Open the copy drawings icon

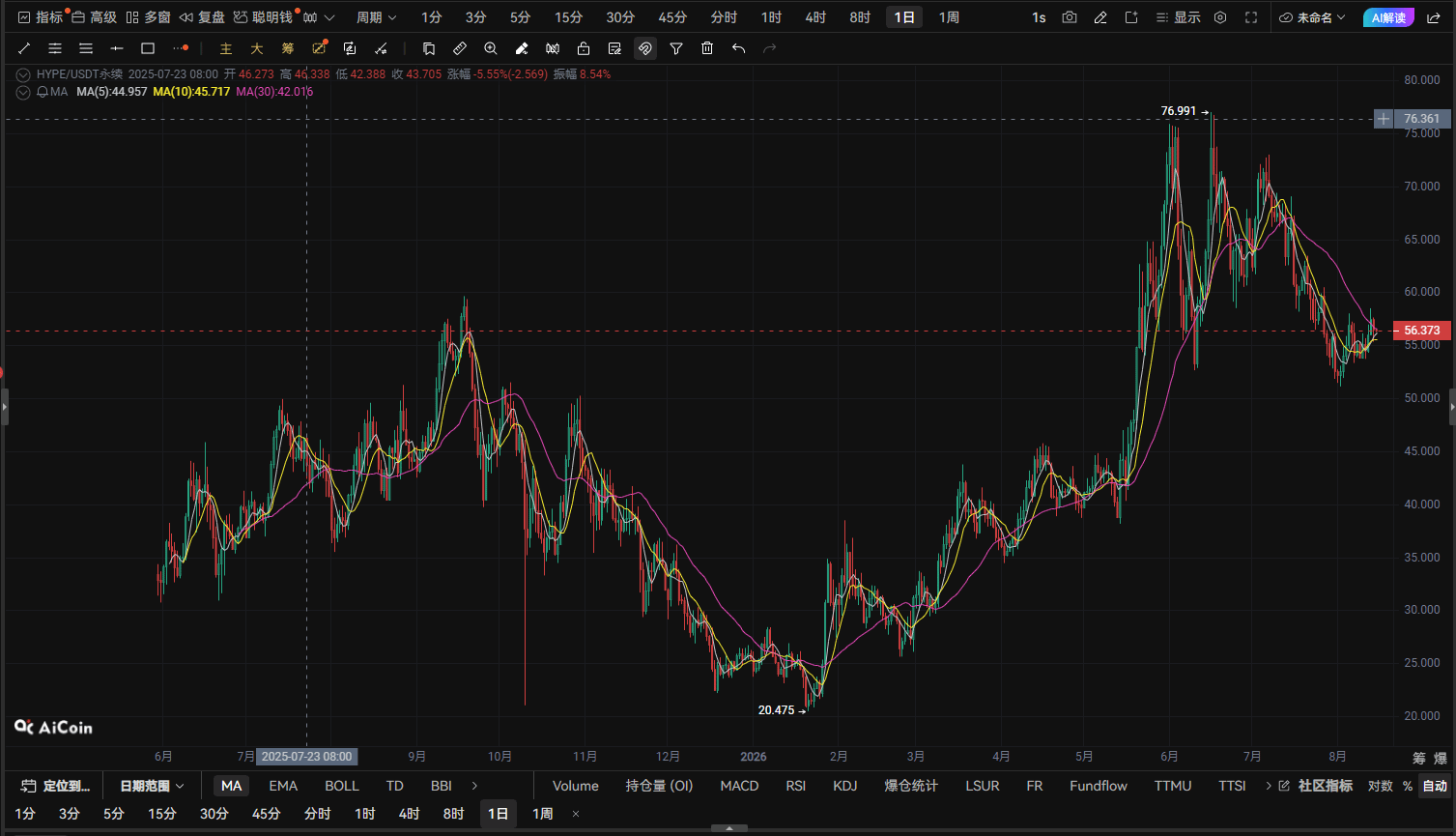(x=429, y=48)
